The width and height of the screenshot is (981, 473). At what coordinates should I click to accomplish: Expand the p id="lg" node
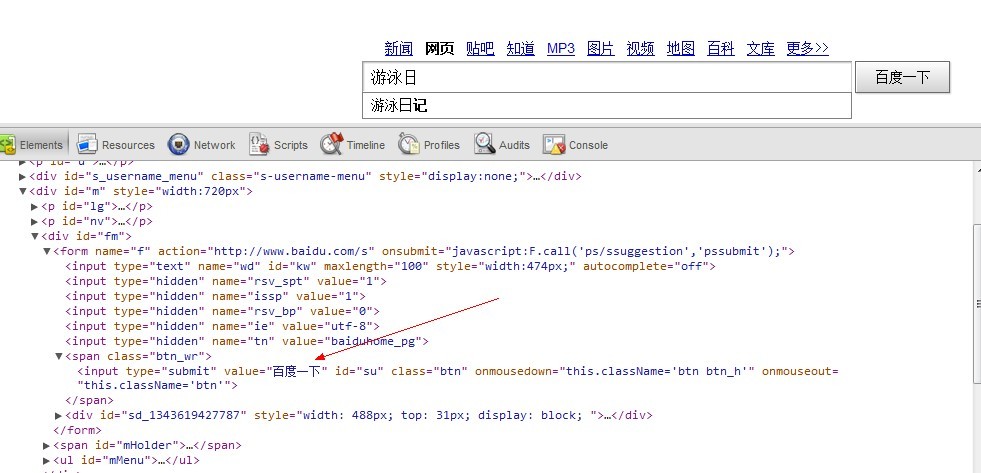35,206
